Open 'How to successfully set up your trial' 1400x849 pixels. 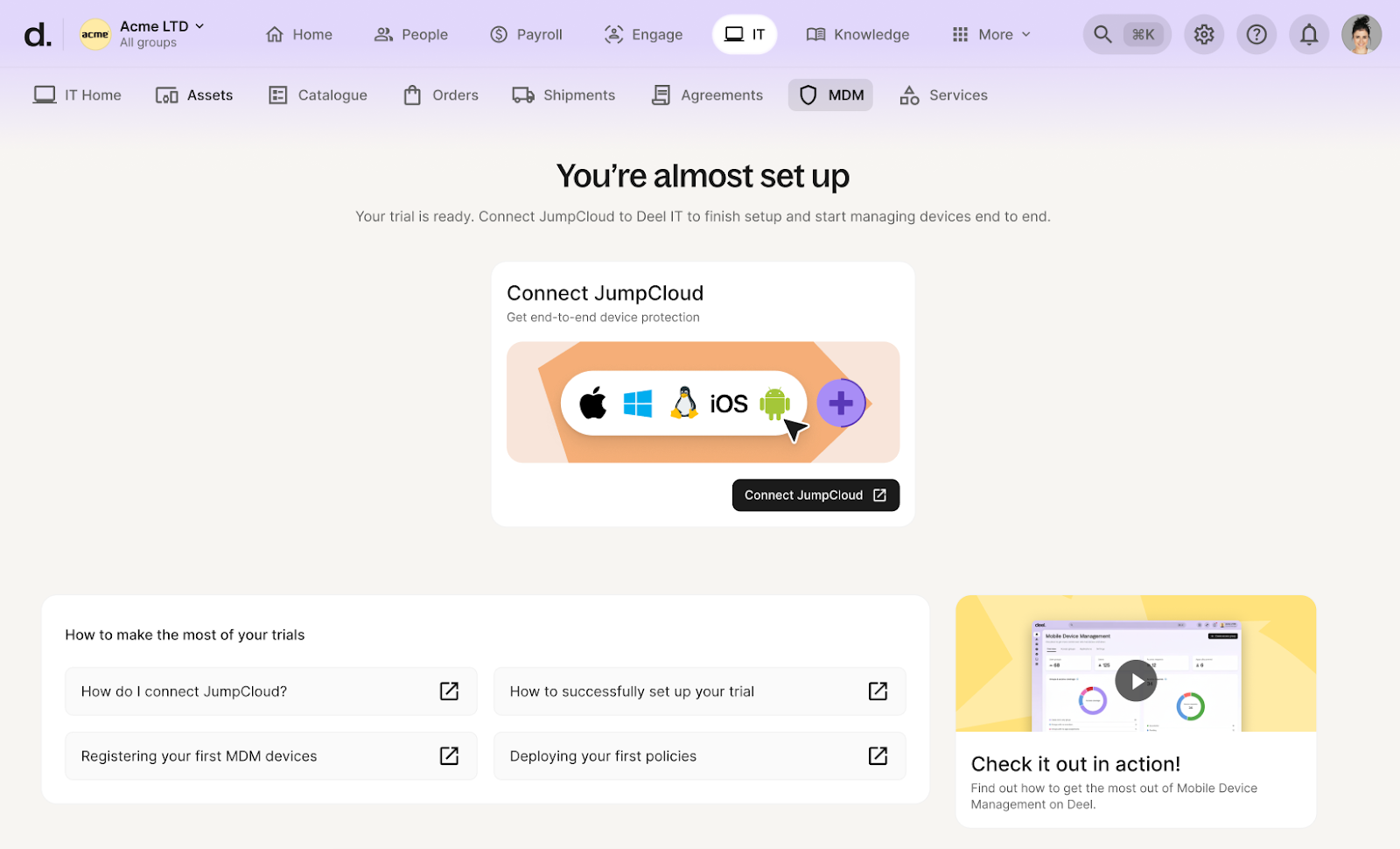(698, 691)
